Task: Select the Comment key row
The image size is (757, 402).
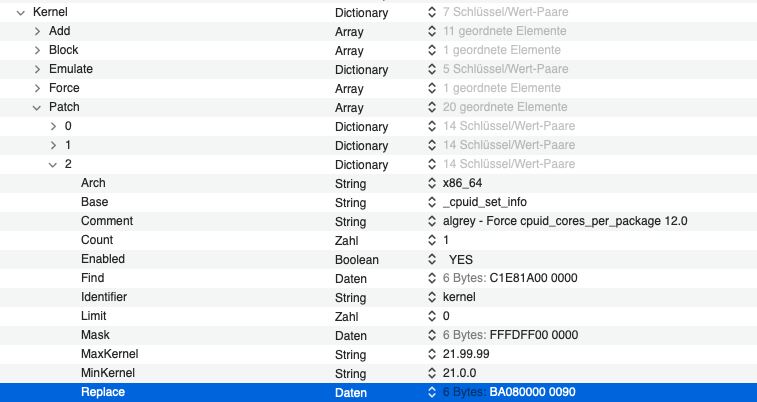Action: pos(107,221)
